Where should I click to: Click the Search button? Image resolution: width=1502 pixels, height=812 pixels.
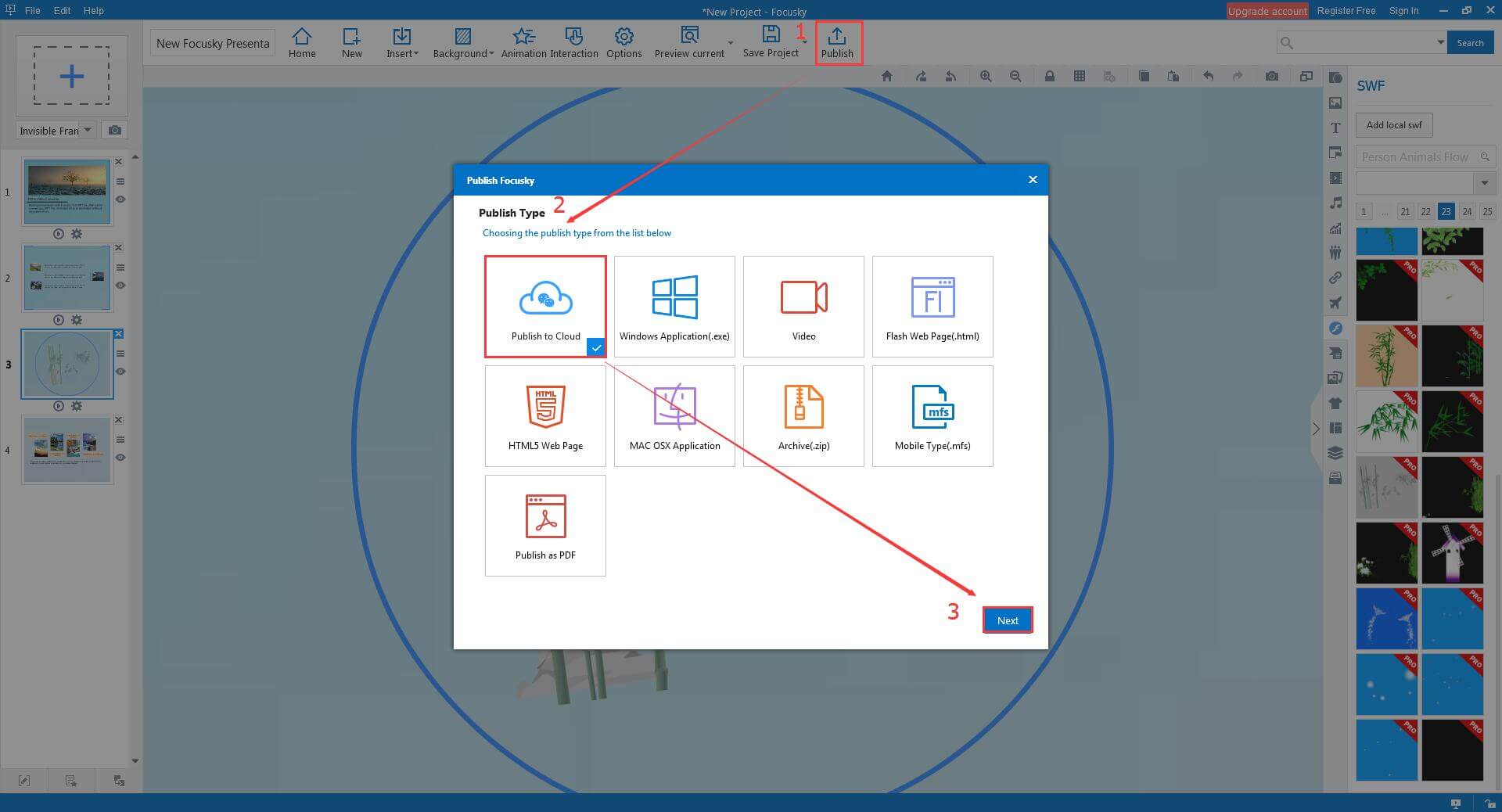tap(1470, 43)
